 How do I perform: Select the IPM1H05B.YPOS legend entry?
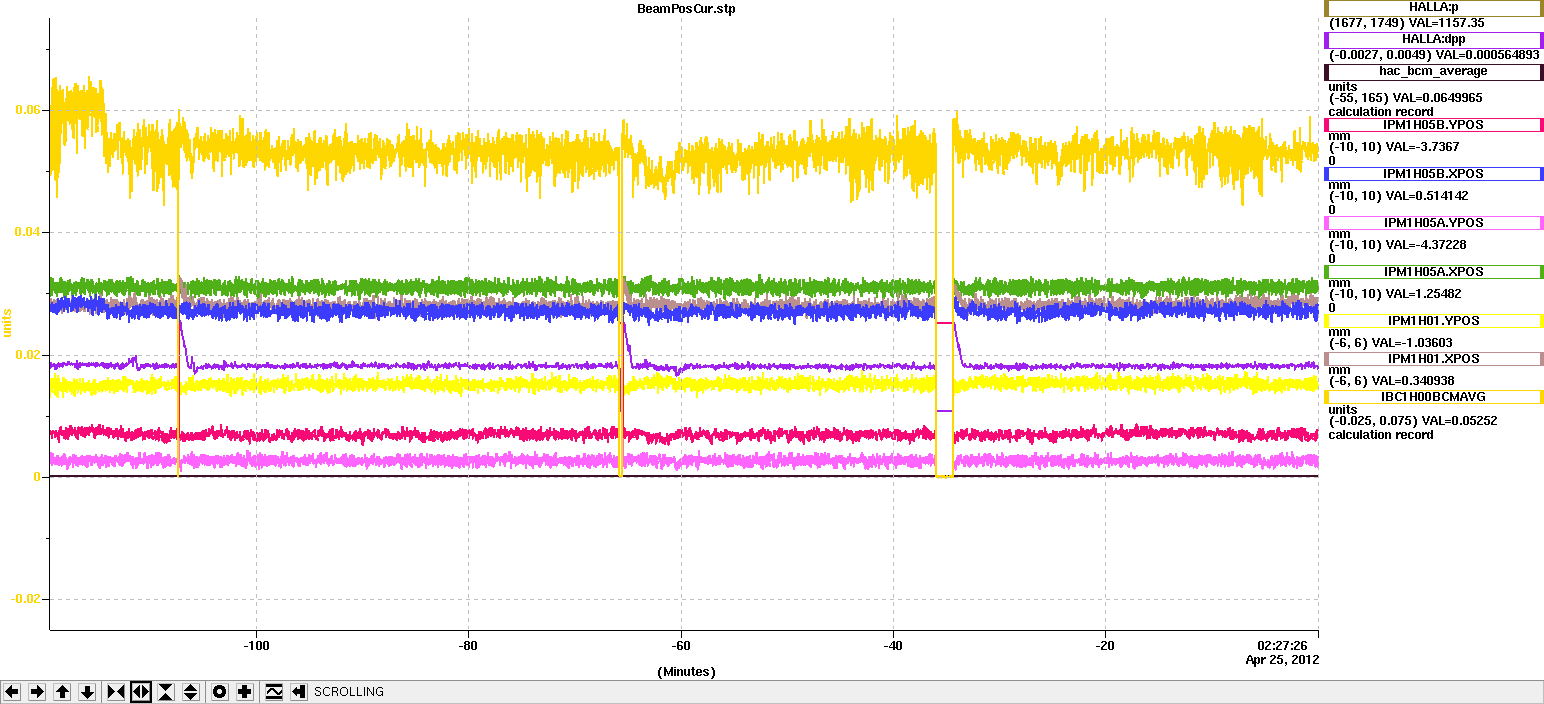coord(1433,124)
